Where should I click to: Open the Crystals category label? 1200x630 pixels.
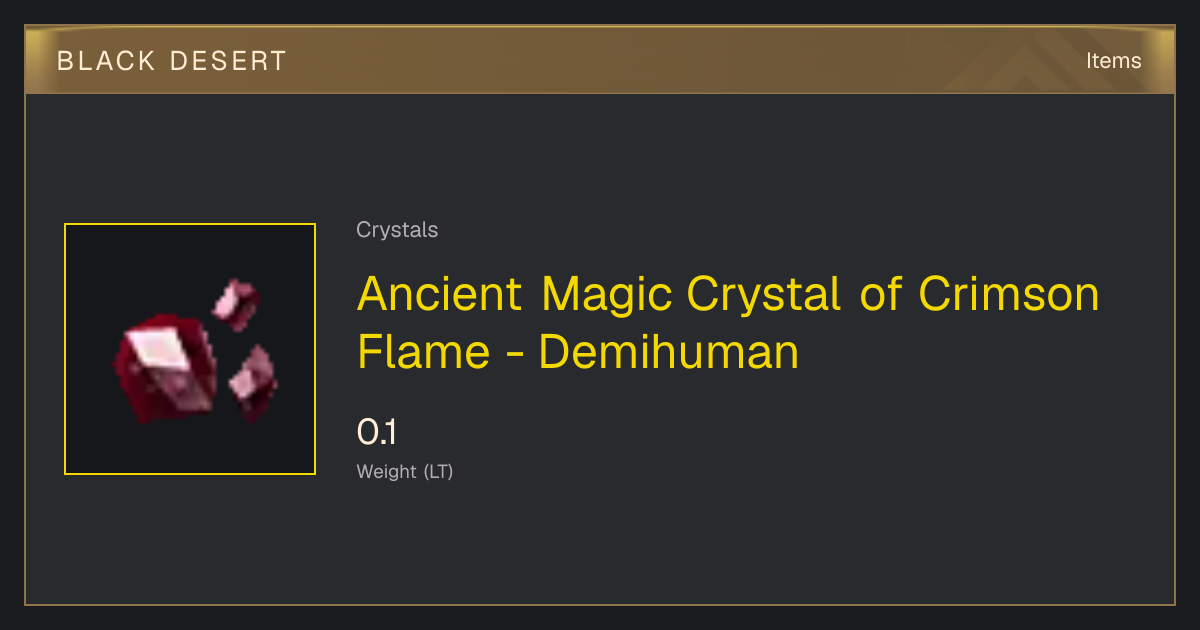pyautogui.click(x=397, y=230)
